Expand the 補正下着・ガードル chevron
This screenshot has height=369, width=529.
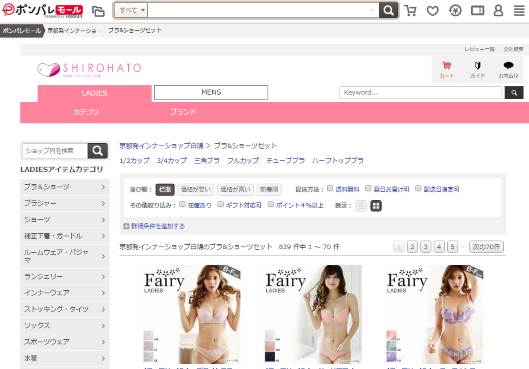point(103,236)
